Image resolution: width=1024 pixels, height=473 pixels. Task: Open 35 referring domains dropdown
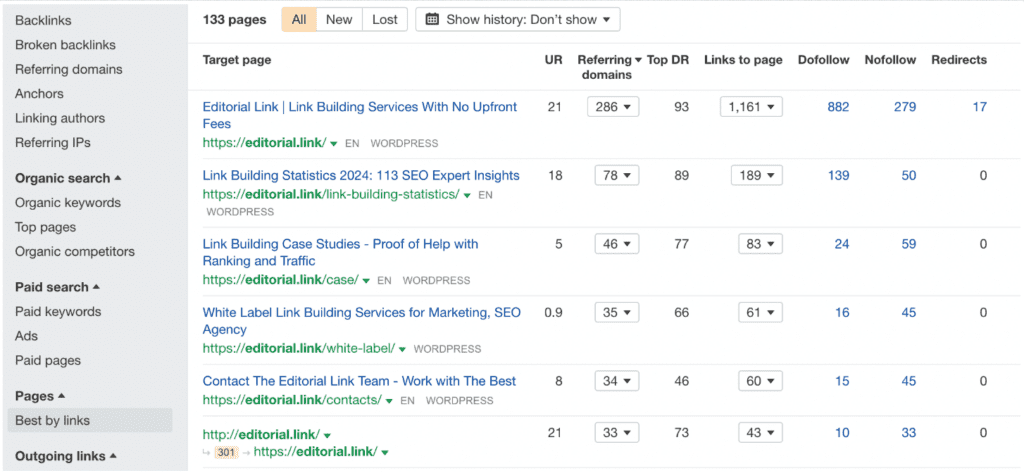[x=616, y=312]
